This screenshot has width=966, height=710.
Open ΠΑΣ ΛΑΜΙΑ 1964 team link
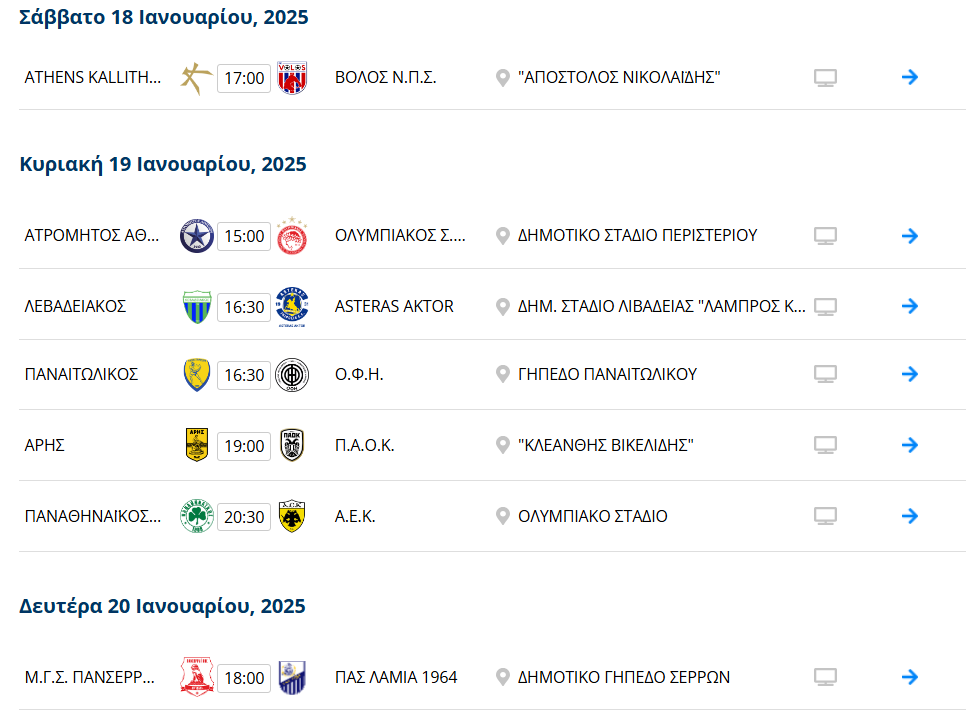pyautogui.click(x=396, y=677)
